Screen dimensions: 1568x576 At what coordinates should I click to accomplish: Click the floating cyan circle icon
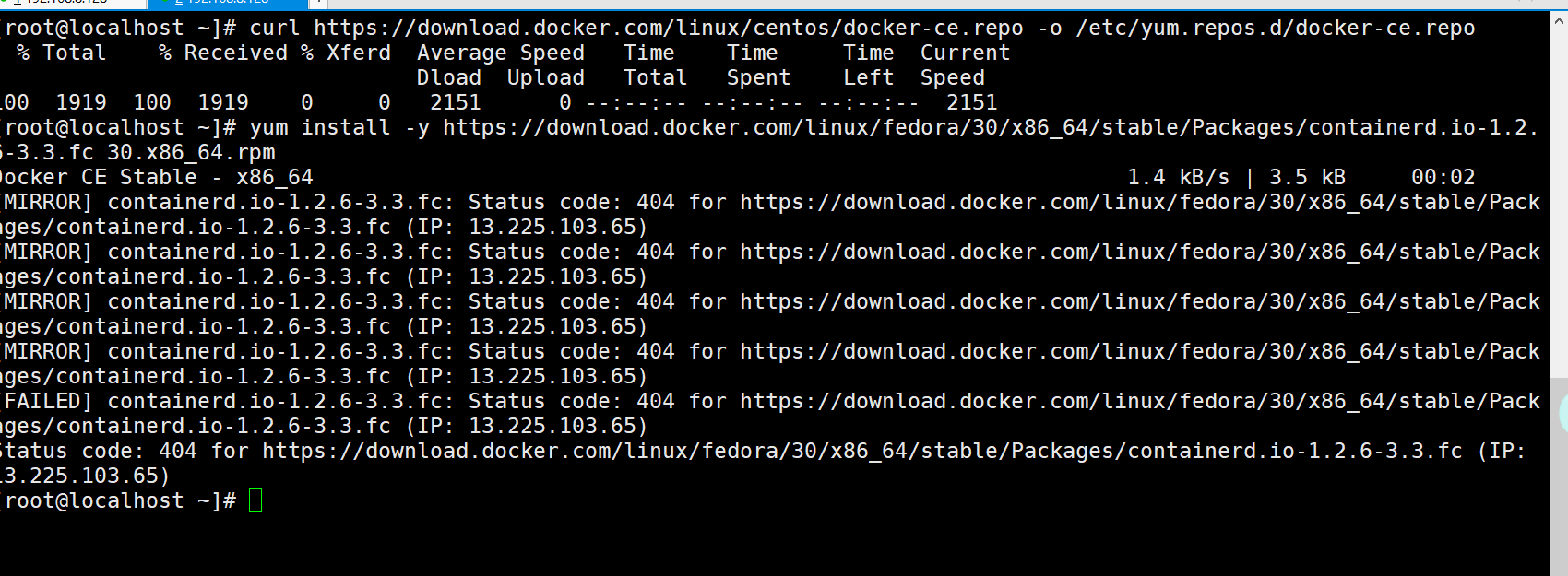pyautogui.click(x=1562, y=415)
